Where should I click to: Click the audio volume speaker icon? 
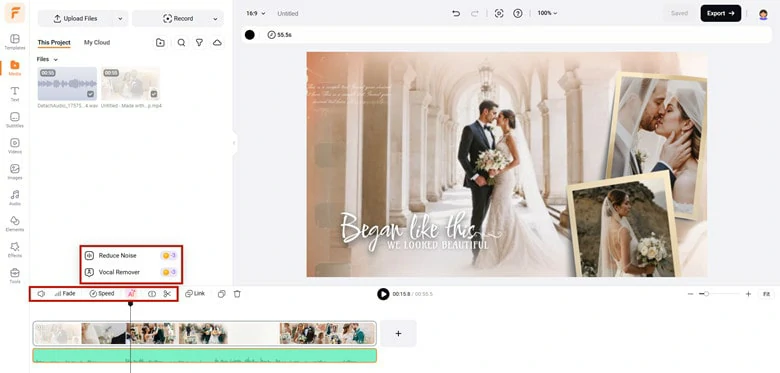click(41, 294)
